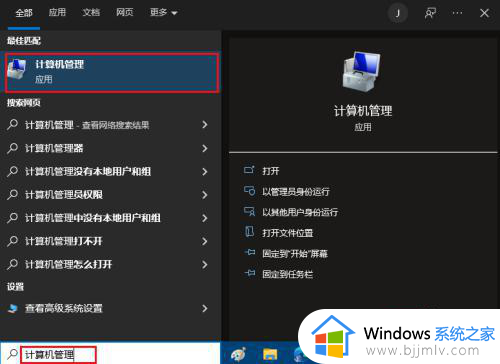
Task: Click 以其他用户身份运行 action
Action: 300,212
